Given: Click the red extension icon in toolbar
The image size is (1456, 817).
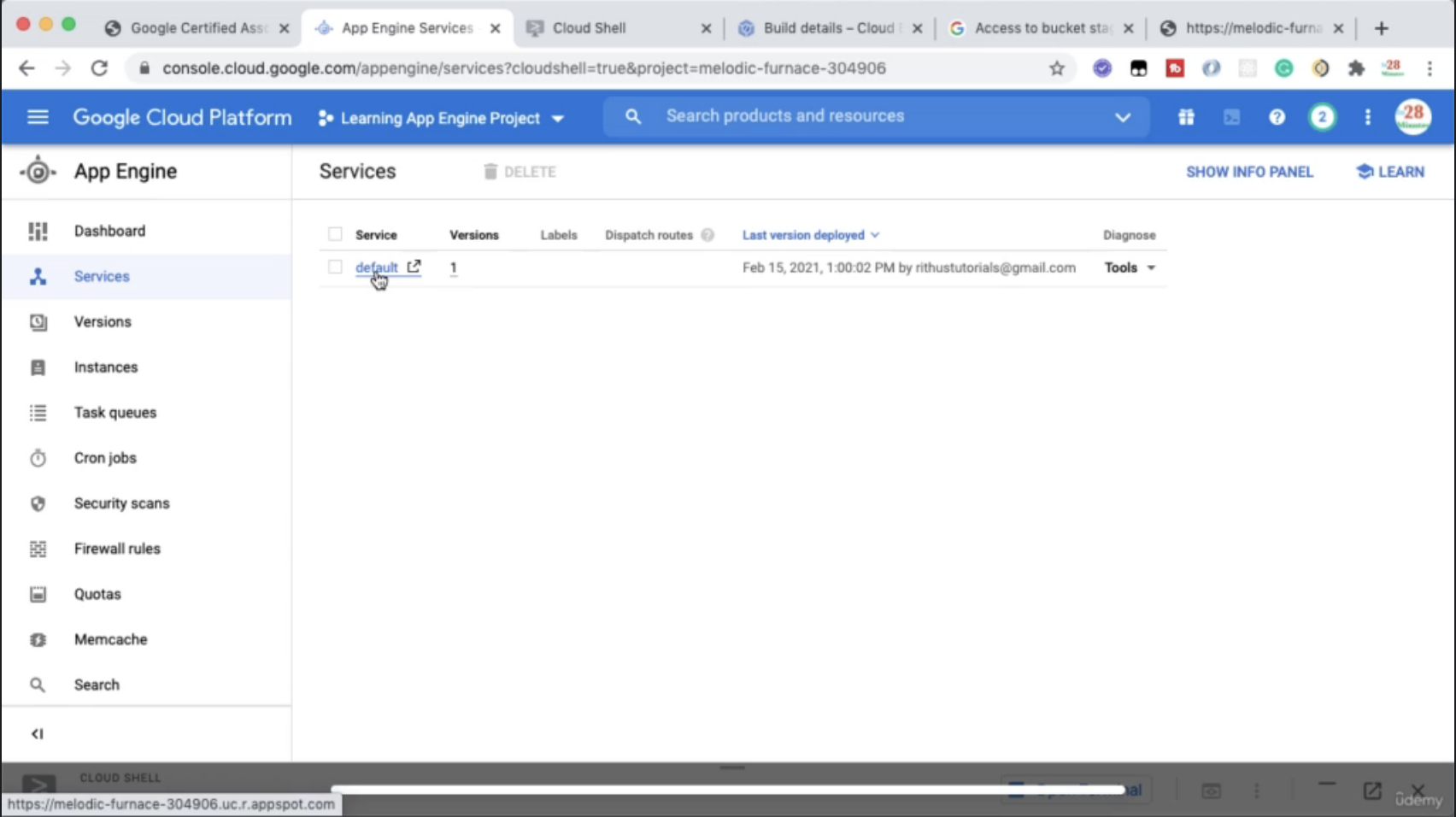Looking at the screenshot, I should 1175,68.
